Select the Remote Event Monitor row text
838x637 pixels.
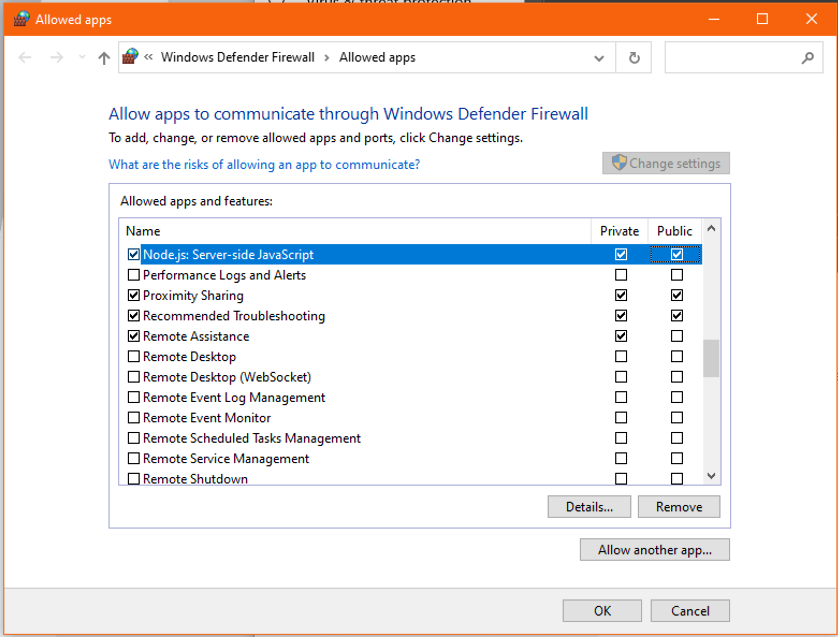click(x=207, y=418)
